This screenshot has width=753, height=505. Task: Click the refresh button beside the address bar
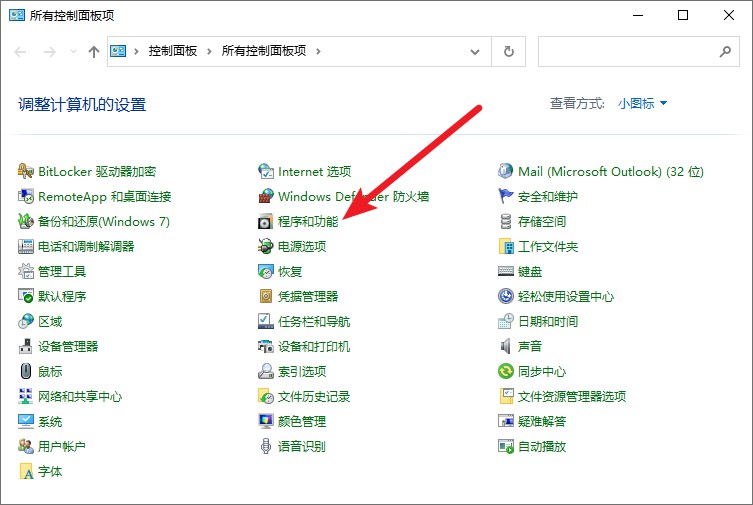coord(509,51)
